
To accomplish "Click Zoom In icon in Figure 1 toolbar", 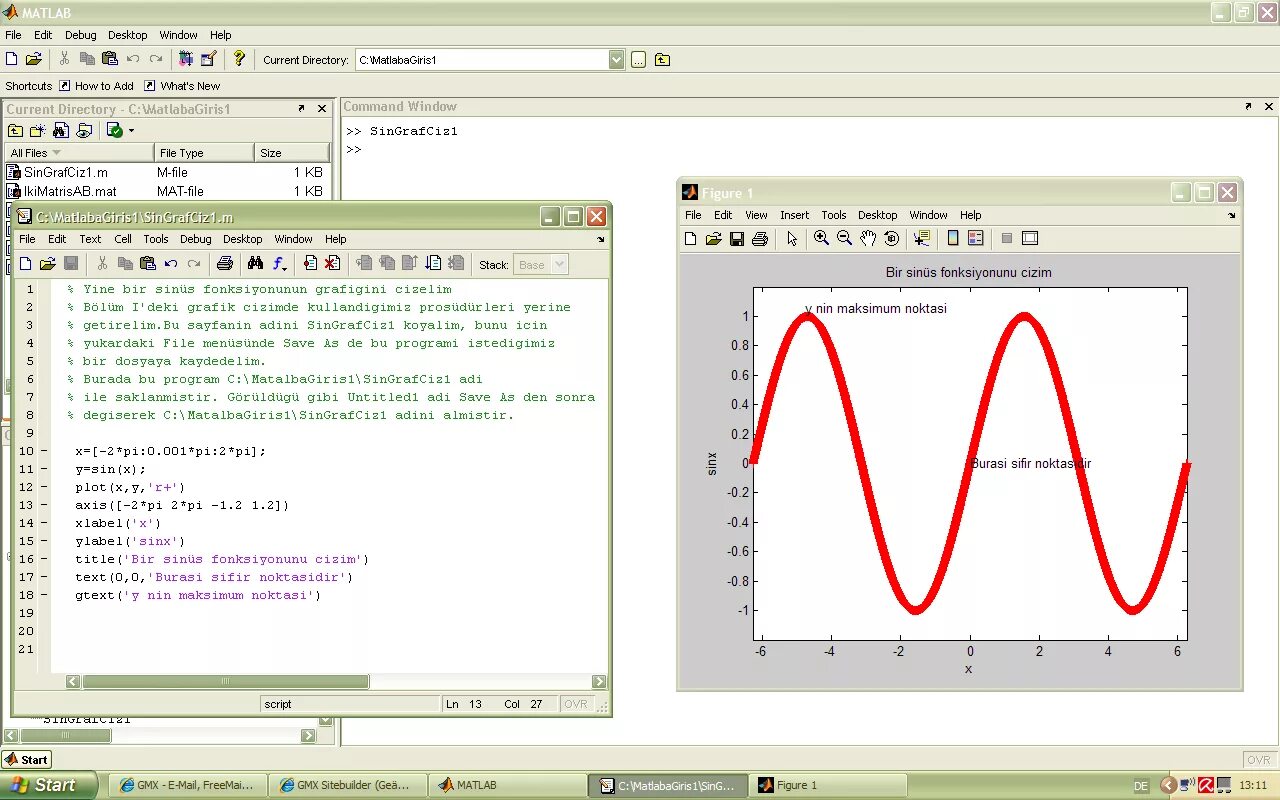I will 821,238.
